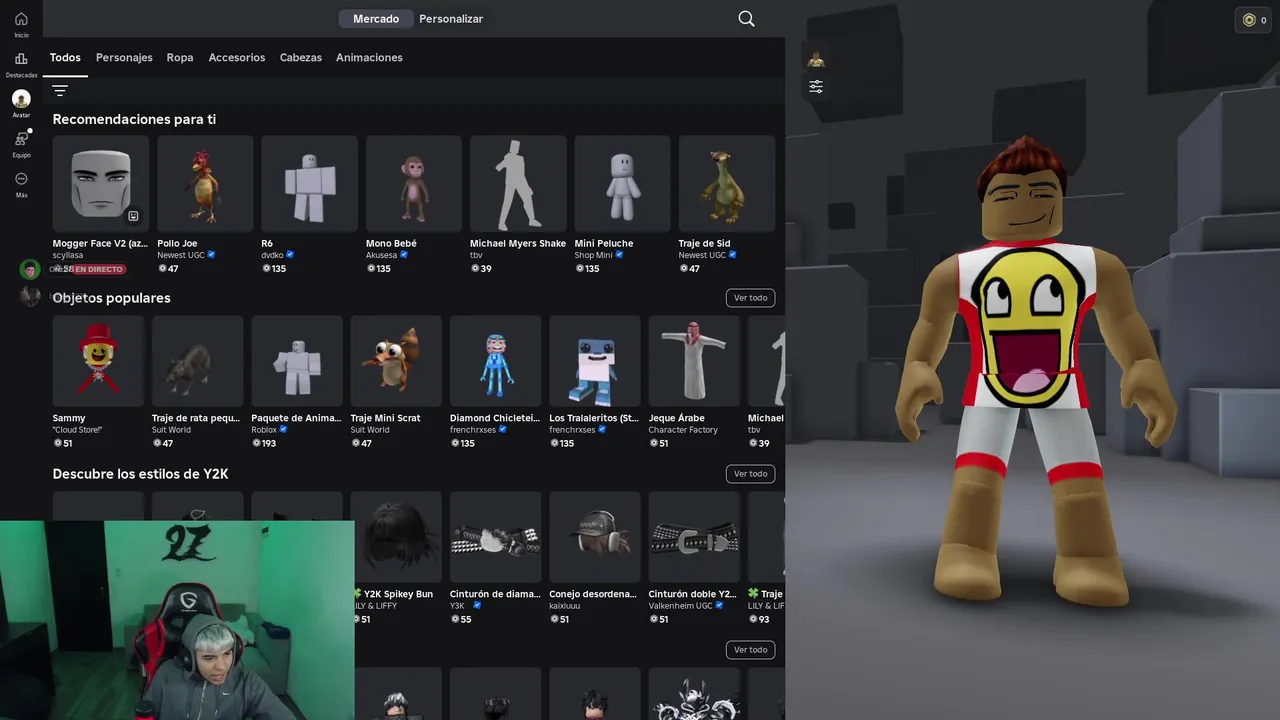Select the Animaciones category tab

pyautogui.click(x=369, y=58)
